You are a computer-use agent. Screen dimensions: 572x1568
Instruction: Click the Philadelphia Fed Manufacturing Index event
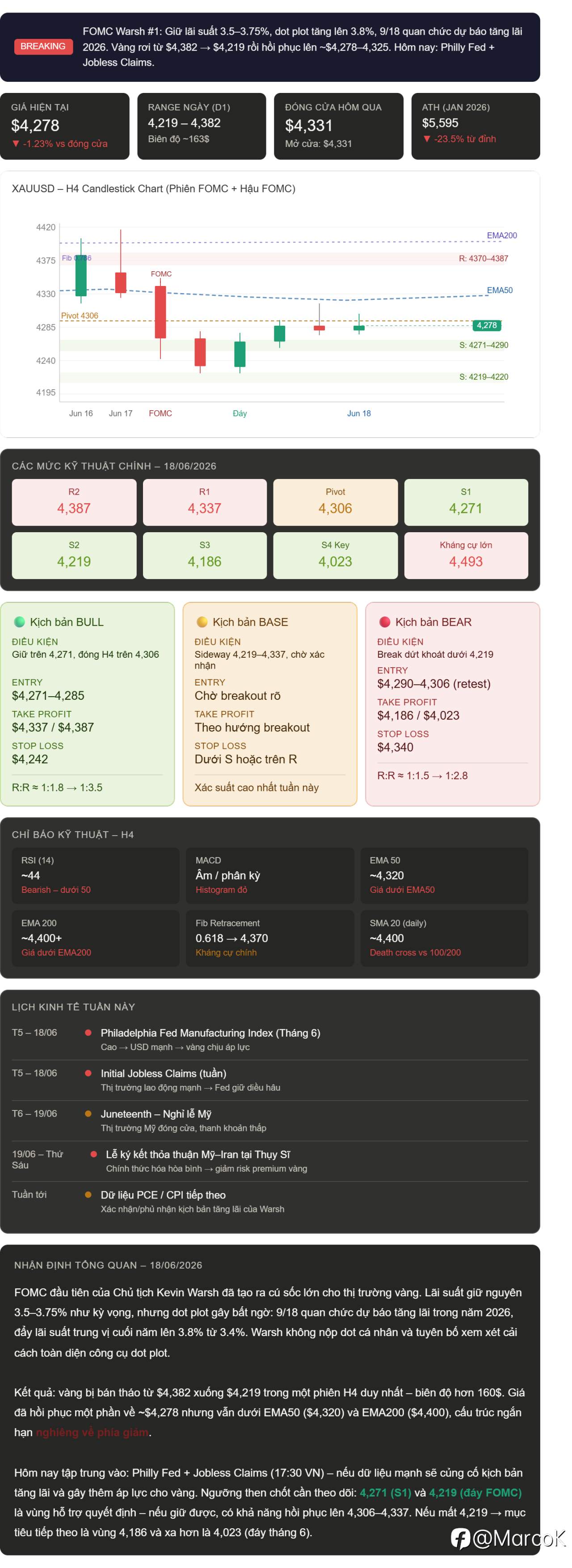tap(210, 1033)
